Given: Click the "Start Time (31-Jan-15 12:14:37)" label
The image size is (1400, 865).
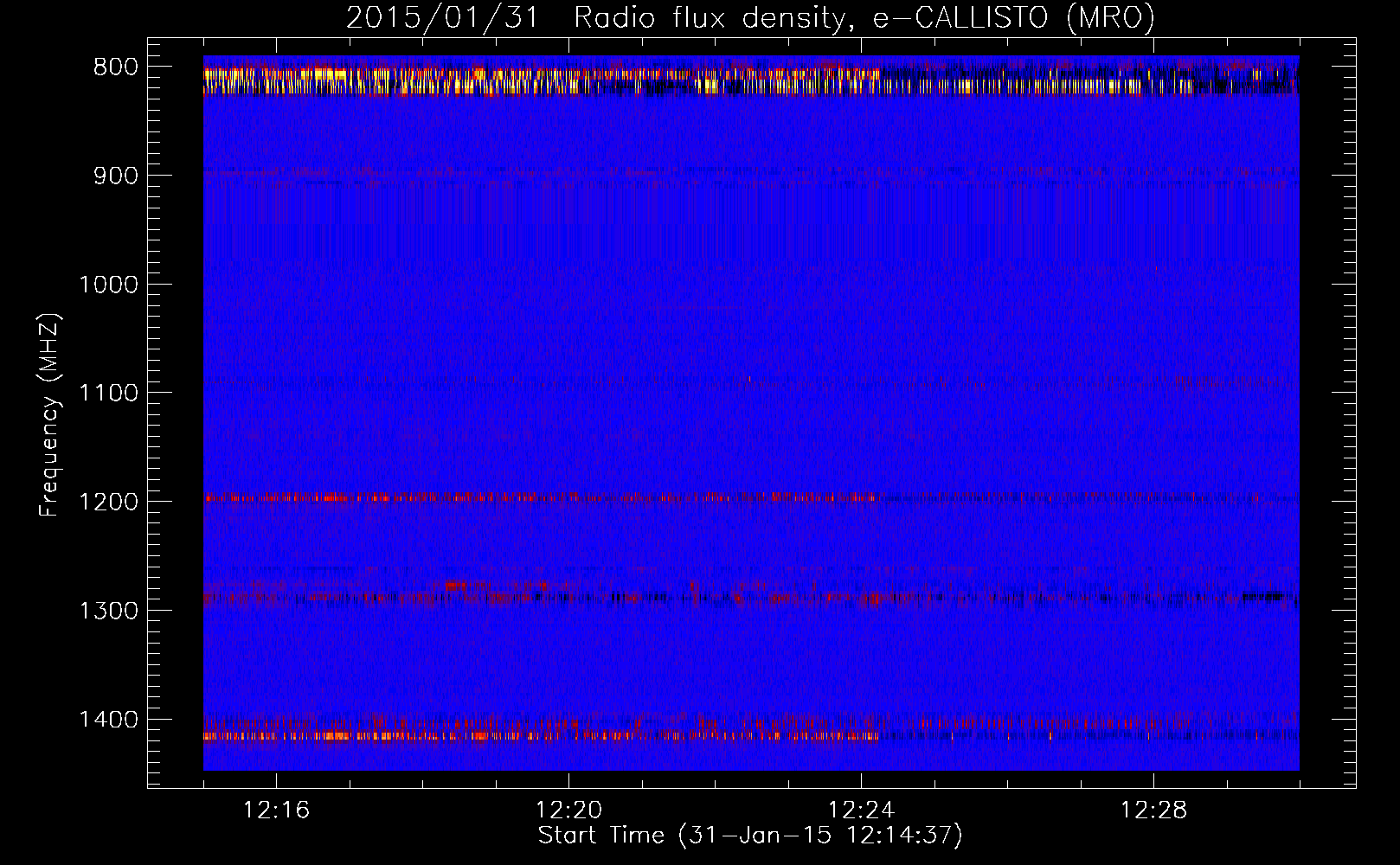Looking at the screenshot, I should point(750,836).
